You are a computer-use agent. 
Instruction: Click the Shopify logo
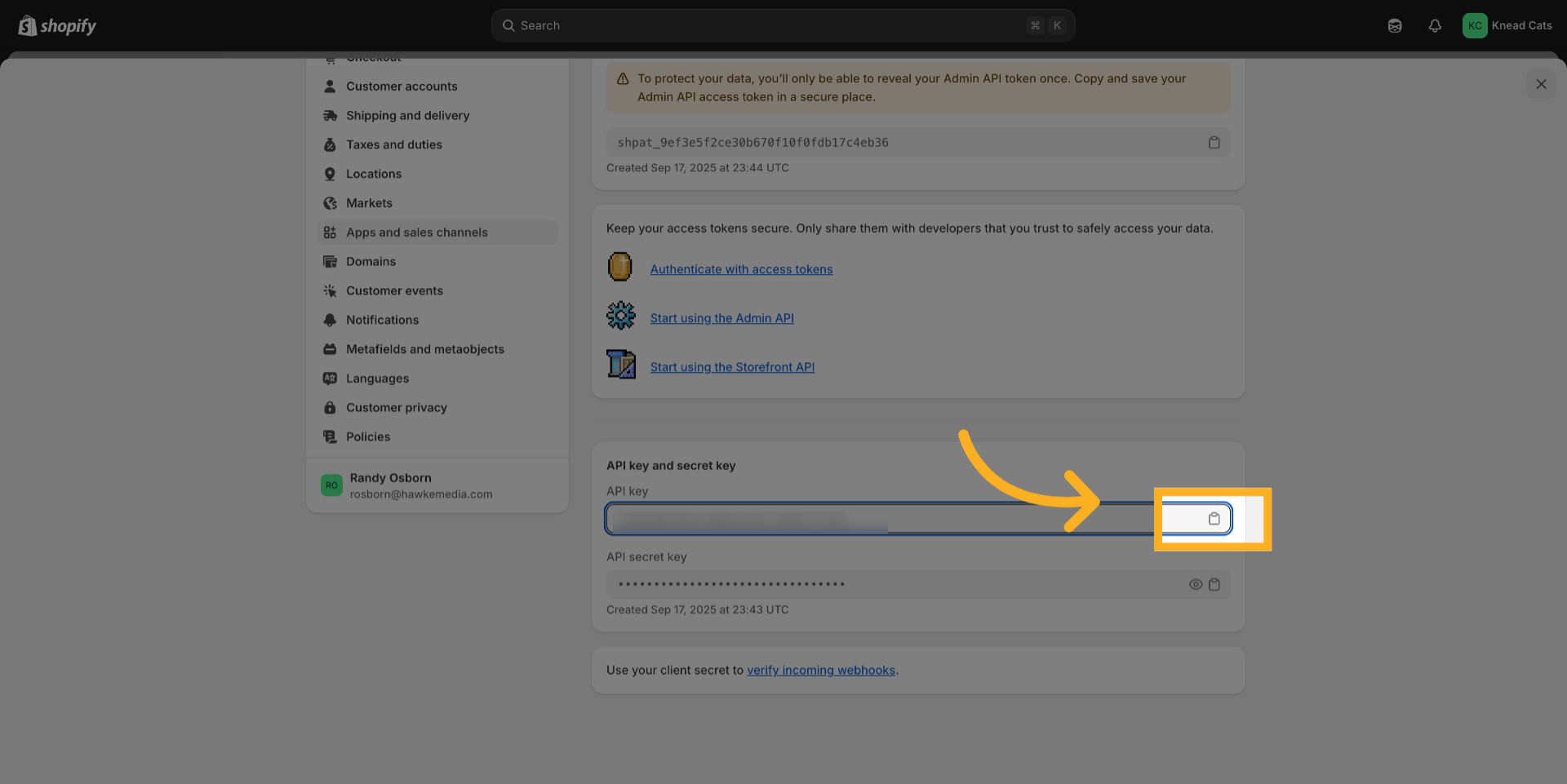point(57,26)
